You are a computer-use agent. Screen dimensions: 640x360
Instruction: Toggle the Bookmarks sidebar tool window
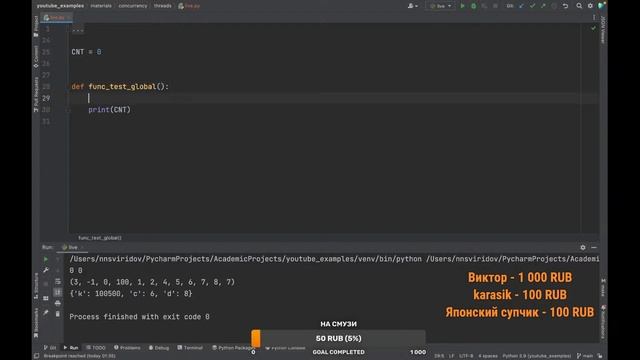point(36,322)
